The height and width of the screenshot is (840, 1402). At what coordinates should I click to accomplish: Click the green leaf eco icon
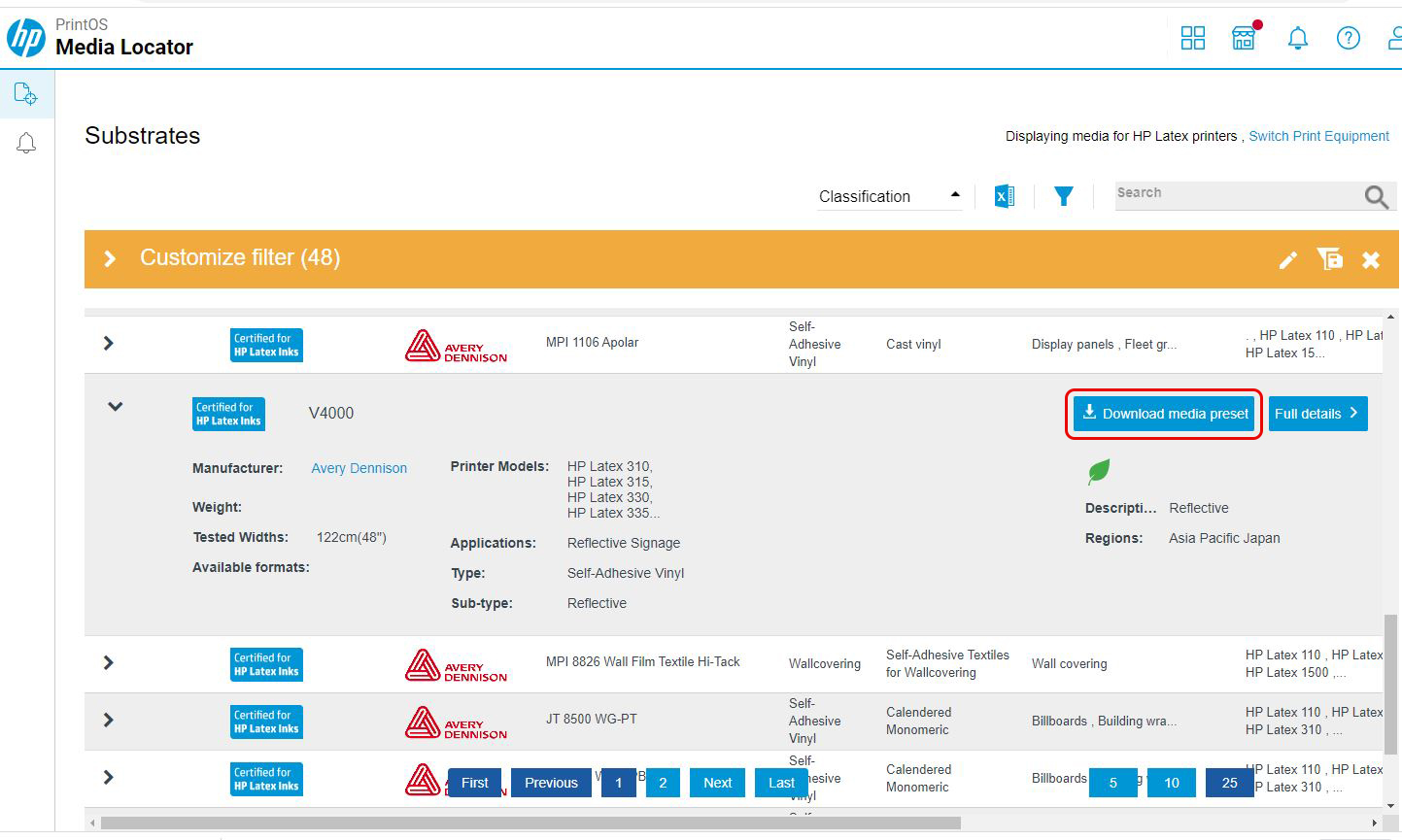point(1099,472)
